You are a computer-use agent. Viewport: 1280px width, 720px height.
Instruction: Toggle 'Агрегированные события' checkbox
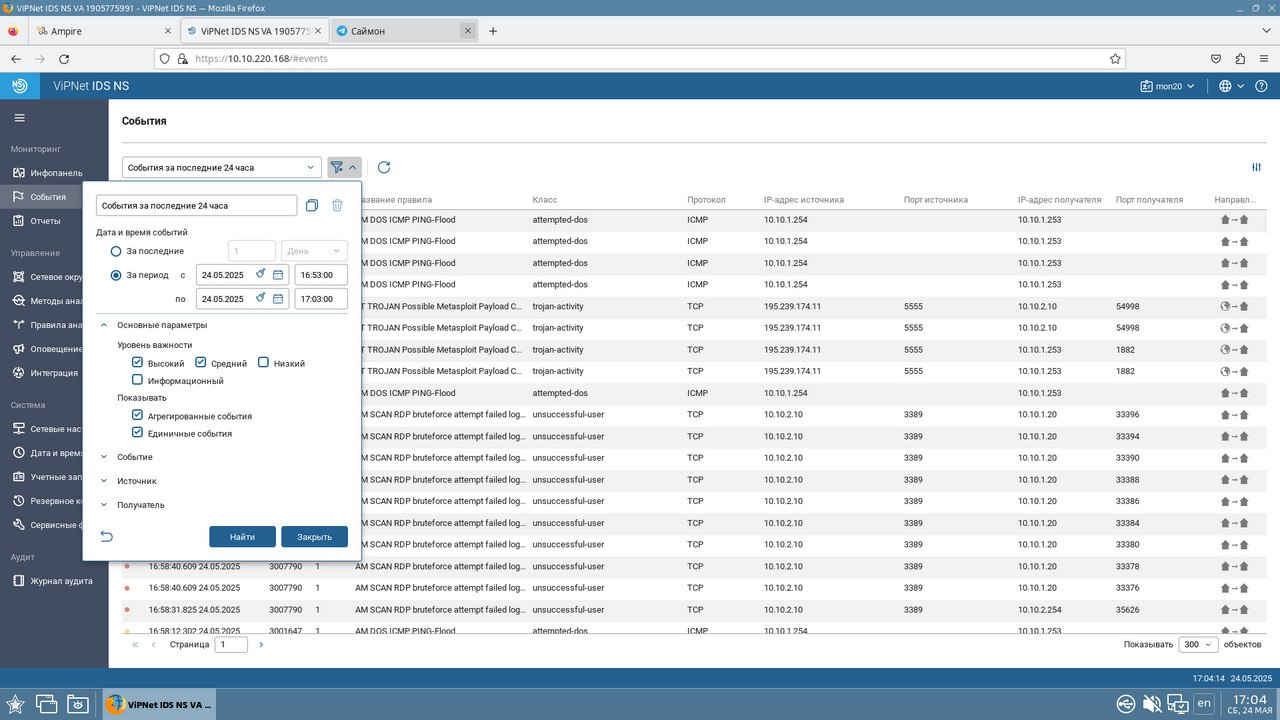tap(137, 415)
